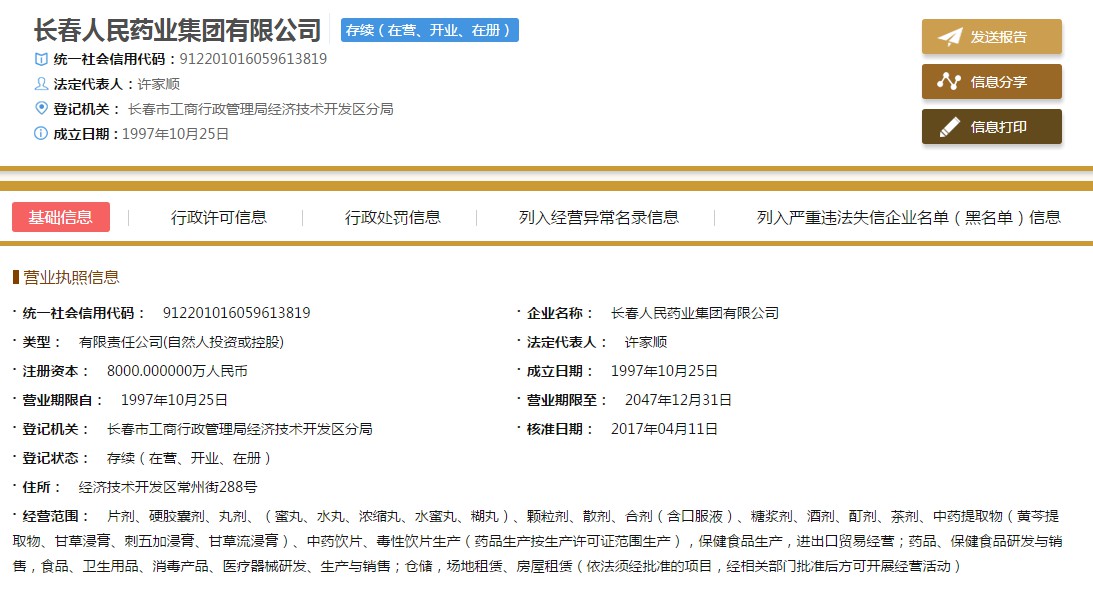Click the info circle icon by 成立日期
This screenshot has height=599, width=1093.
(41, 133)
